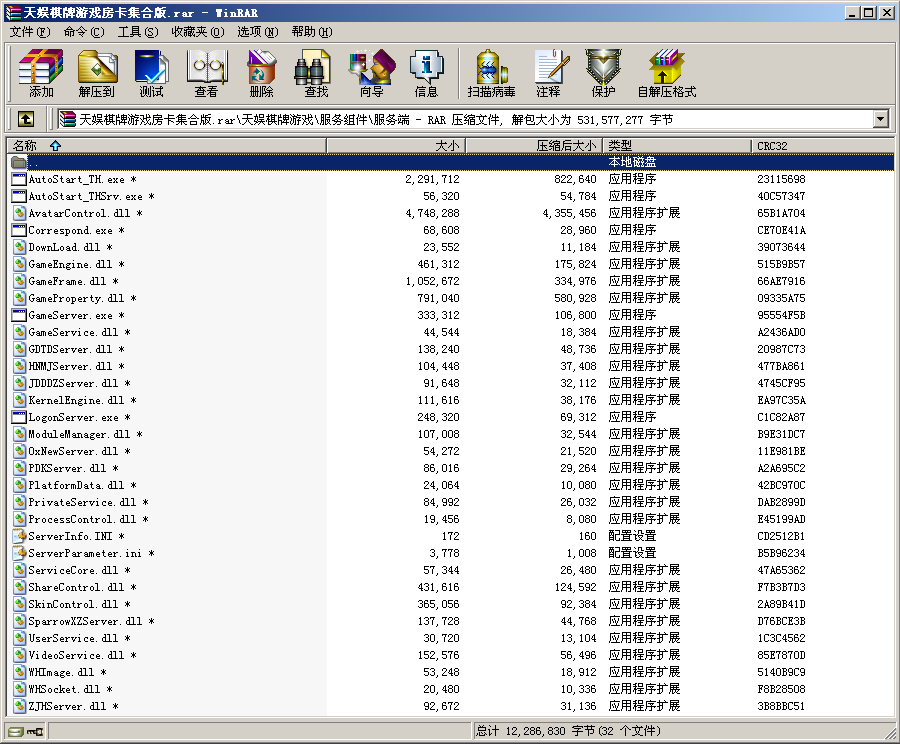Viewport: 900px width, 744px height.
Task: Open the 收藏夹 (Favorites) menu
Action: [x=196, y=32]
